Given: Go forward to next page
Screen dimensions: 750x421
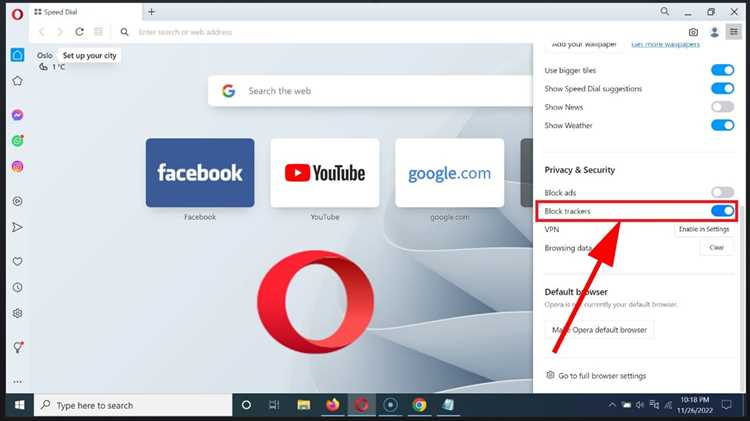Looking at the screenshot, I should (x=60, y=32).
